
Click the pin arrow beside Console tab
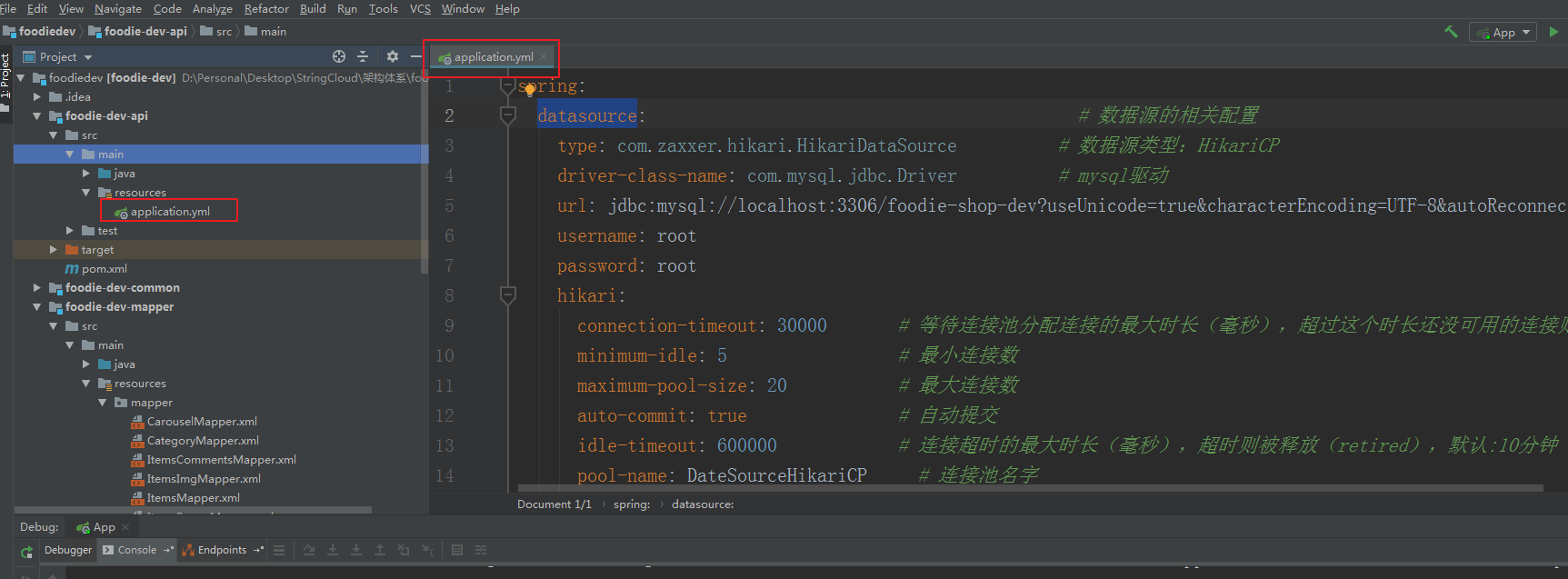click(168, 550)
